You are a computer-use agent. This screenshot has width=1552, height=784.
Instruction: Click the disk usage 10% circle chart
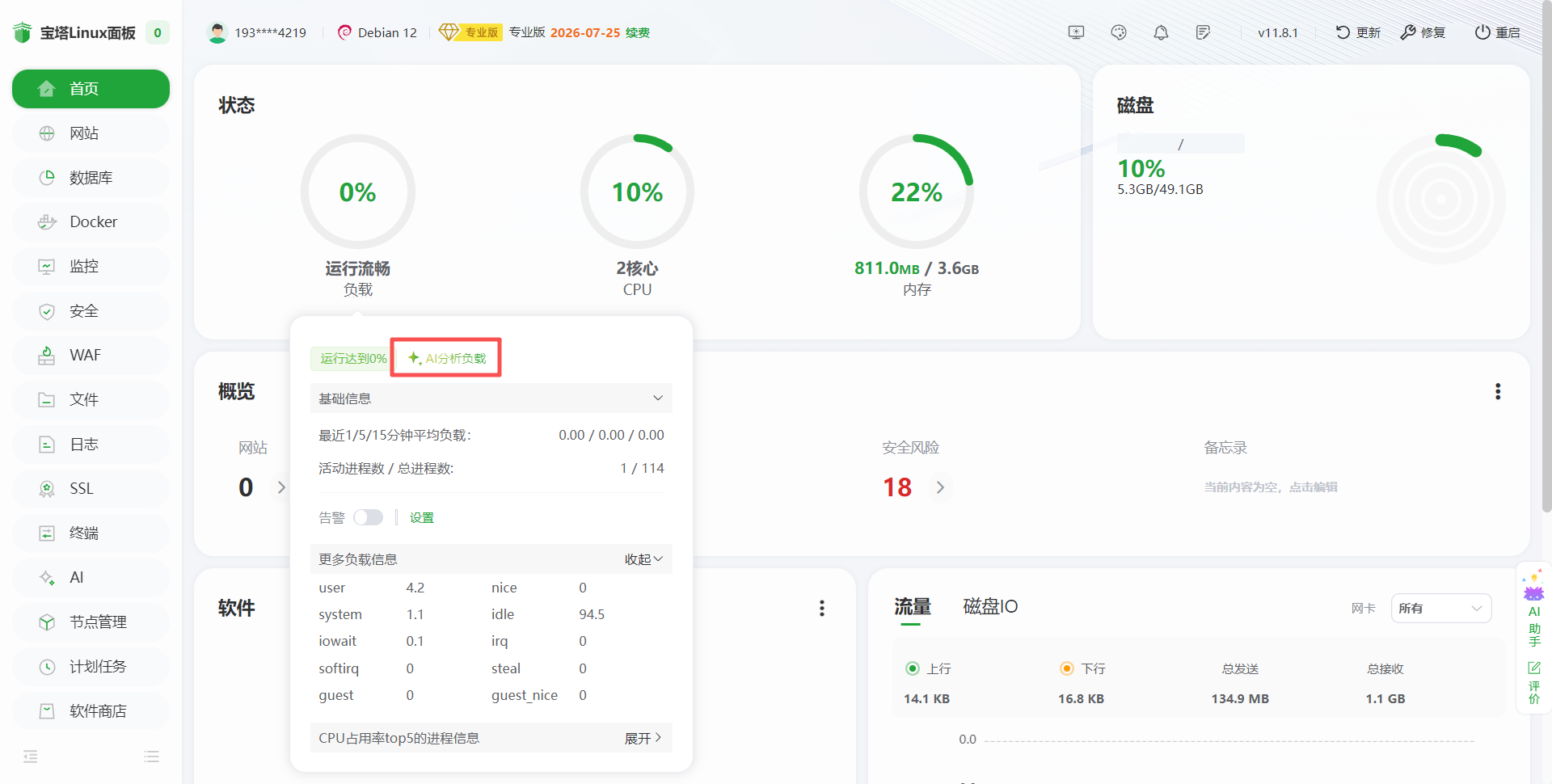1440,199
